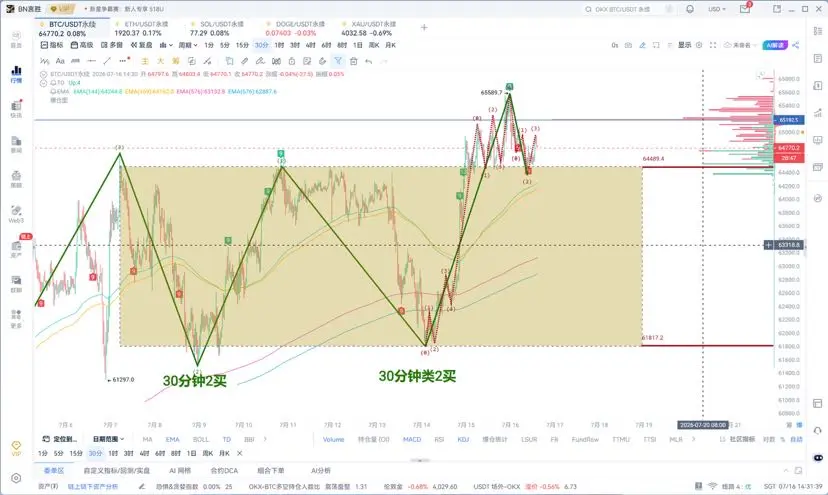Delete drawings with trash icon
The image size is (828, 495).
354,61
